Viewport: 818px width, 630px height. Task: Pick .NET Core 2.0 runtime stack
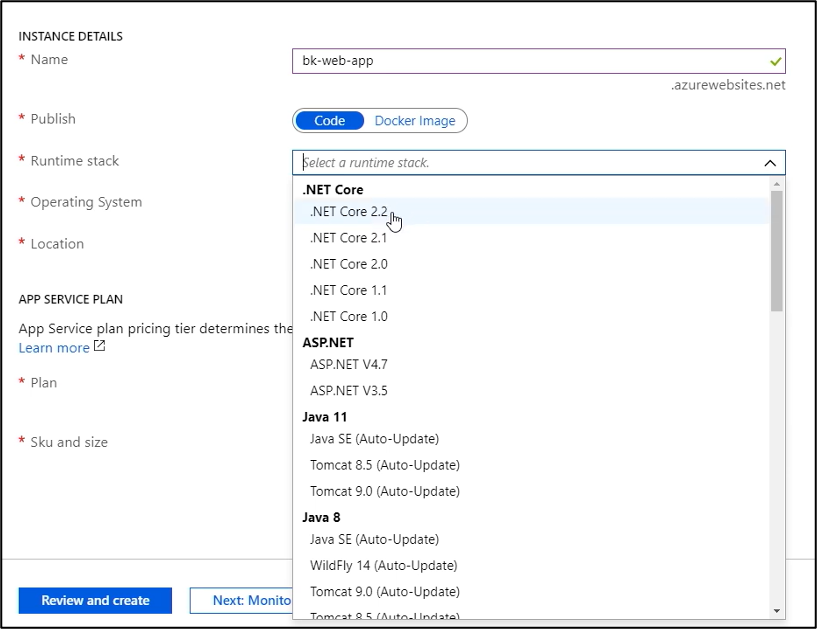tap(348, 264)
